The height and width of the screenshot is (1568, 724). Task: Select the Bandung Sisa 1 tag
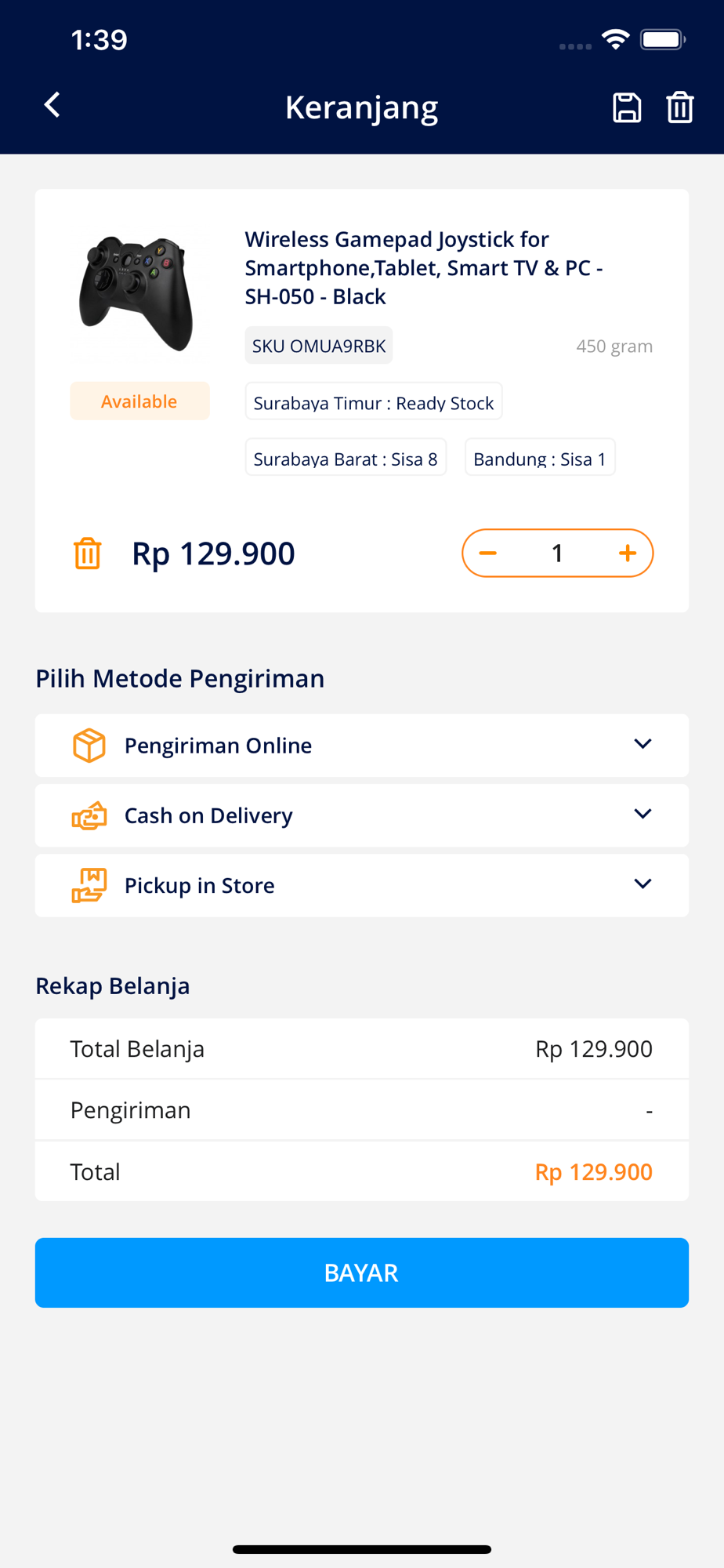540,458
